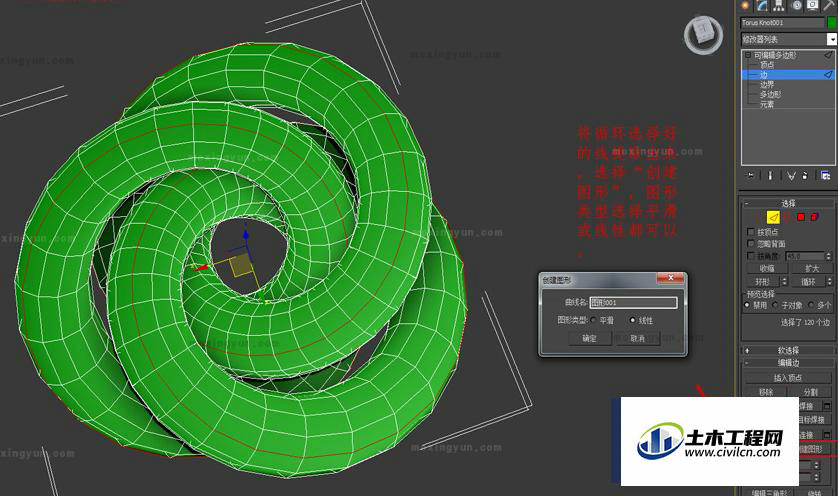Select the 禁用 preview selection radio

pyautogui.click(x=747, y=305)
